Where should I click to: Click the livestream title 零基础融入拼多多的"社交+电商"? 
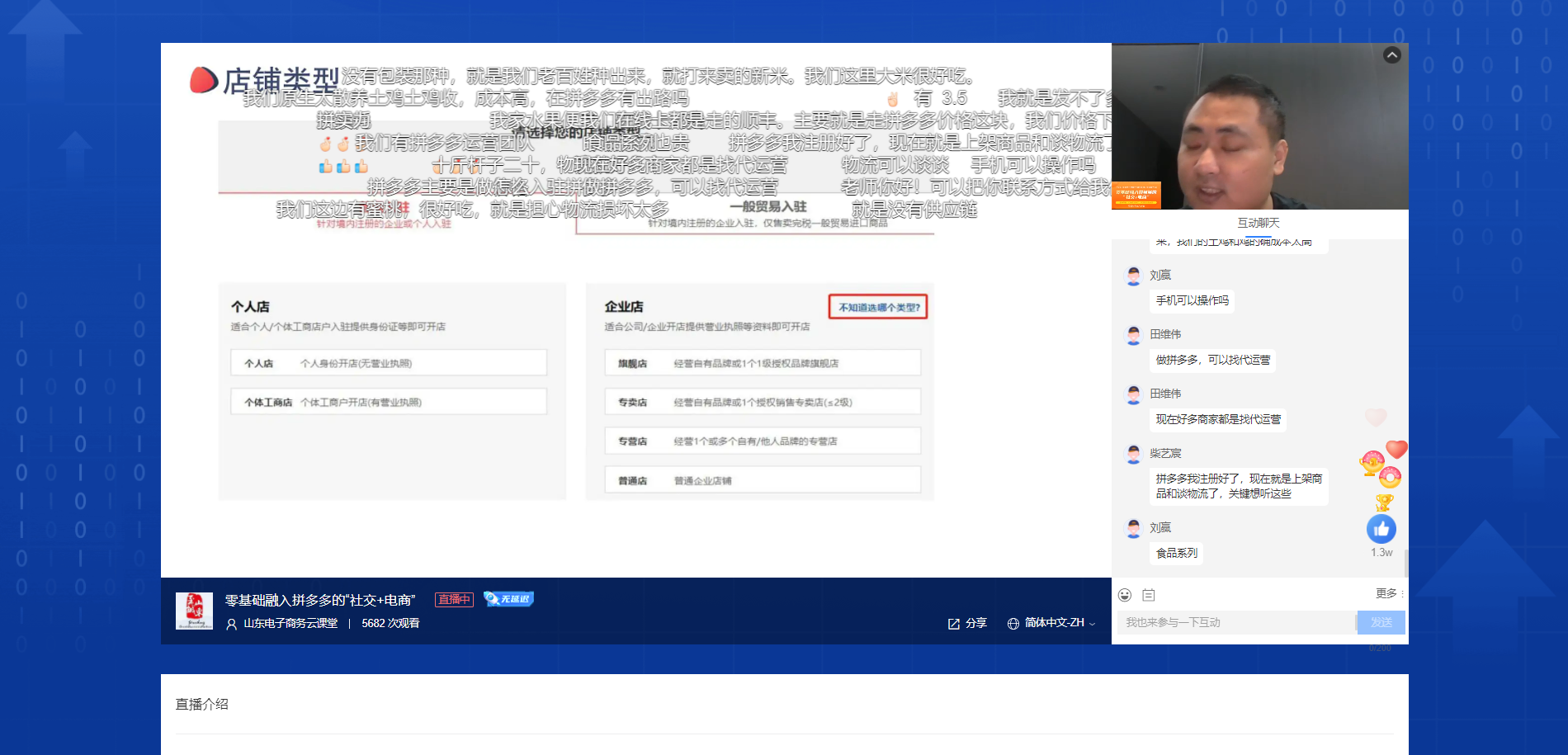pos(320,600)
